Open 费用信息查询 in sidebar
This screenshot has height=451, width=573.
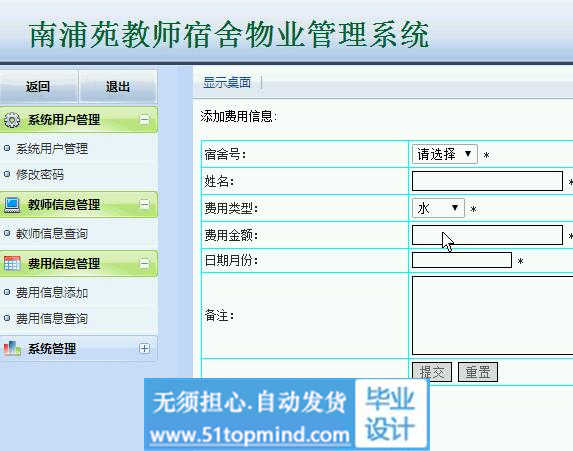click(x=52, y=319)
